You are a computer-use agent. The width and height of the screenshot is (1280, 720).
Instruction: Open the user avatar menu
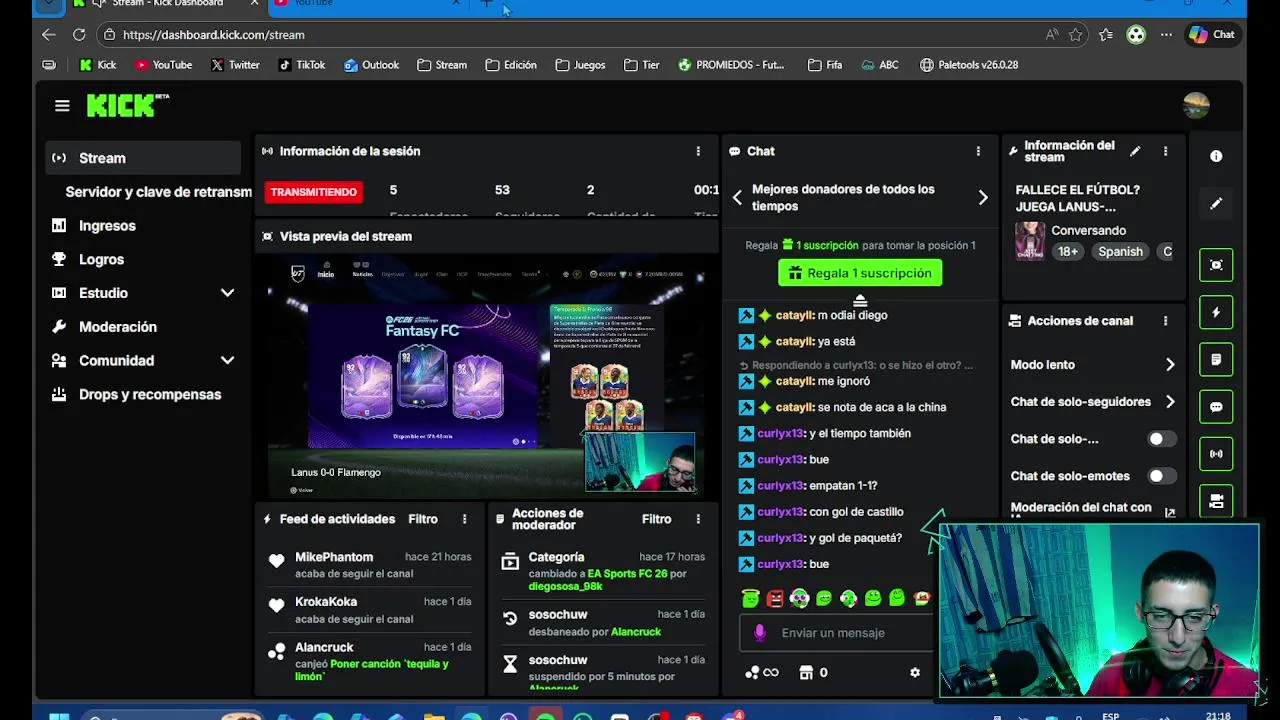point(1196,105)
